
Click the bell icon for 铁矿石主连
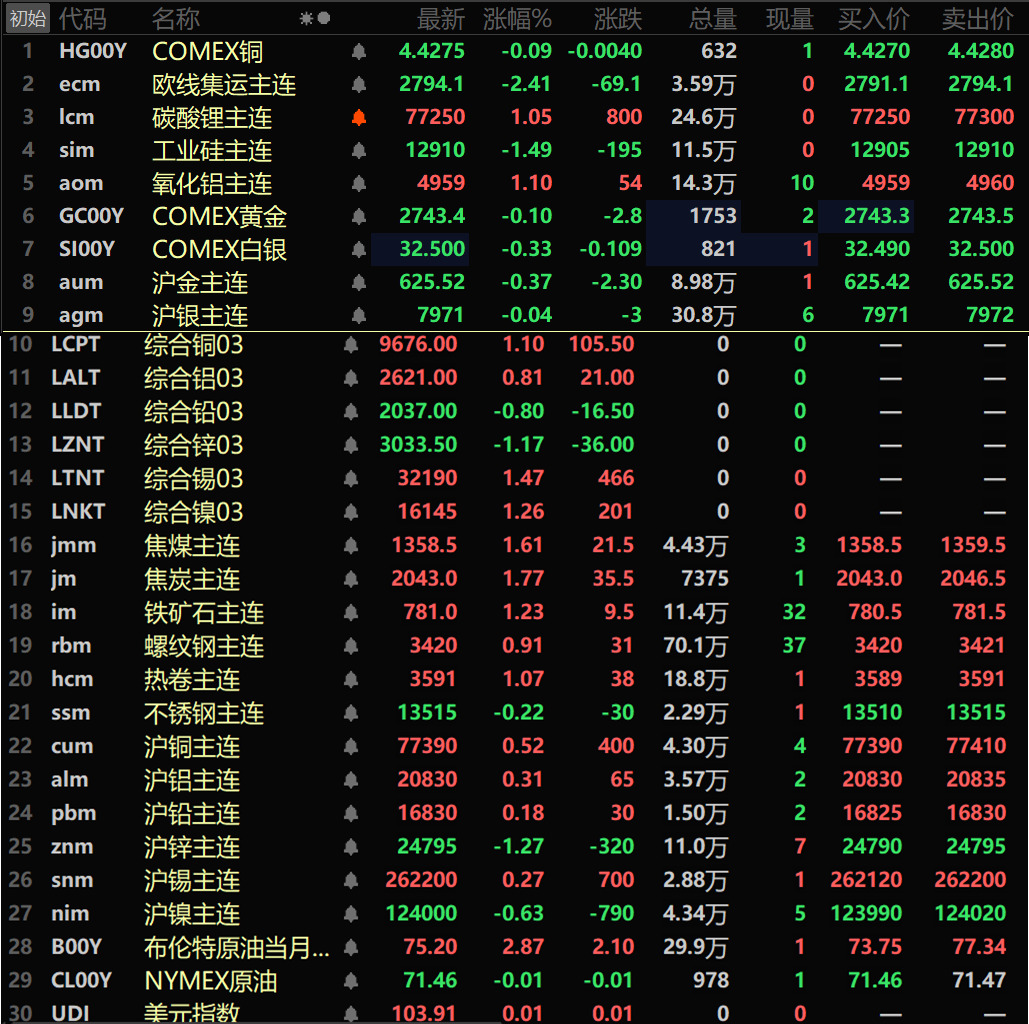pos(351,612)
